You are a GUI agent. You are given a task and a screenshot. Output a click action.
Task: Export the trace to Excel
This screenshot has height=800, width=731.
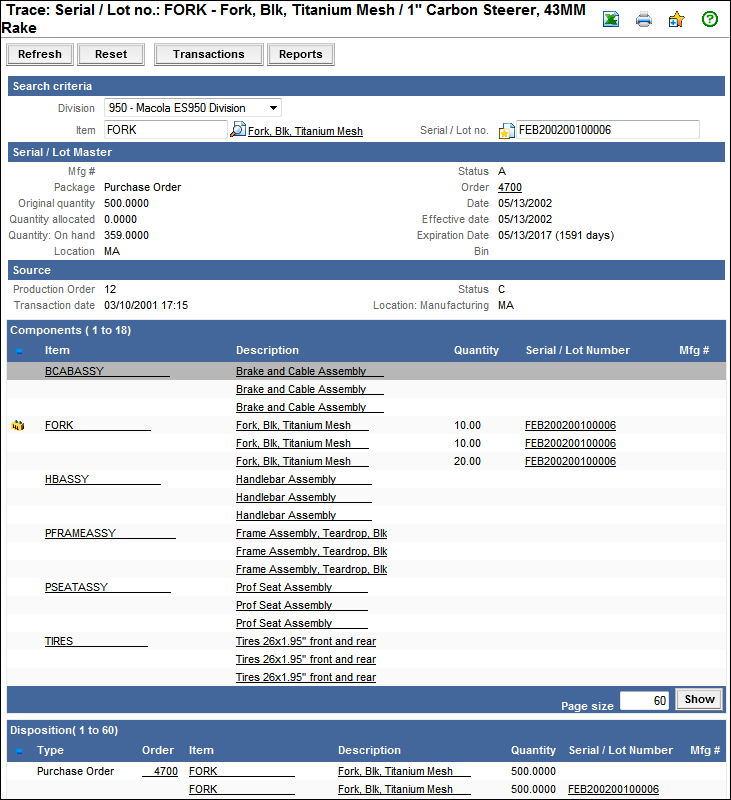pyautogui.click(x=611, y=19)
